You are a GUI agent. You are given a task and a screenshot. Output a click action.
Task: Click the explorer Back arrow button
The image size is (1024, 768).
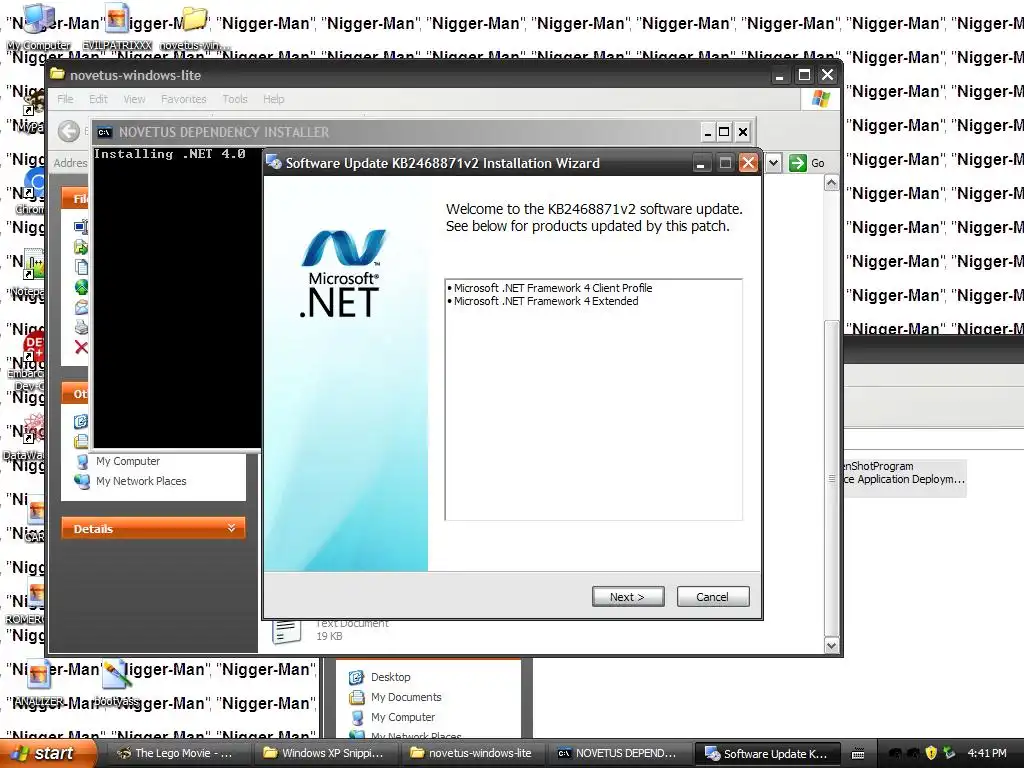pyautogui.click(x=69, y=131)
